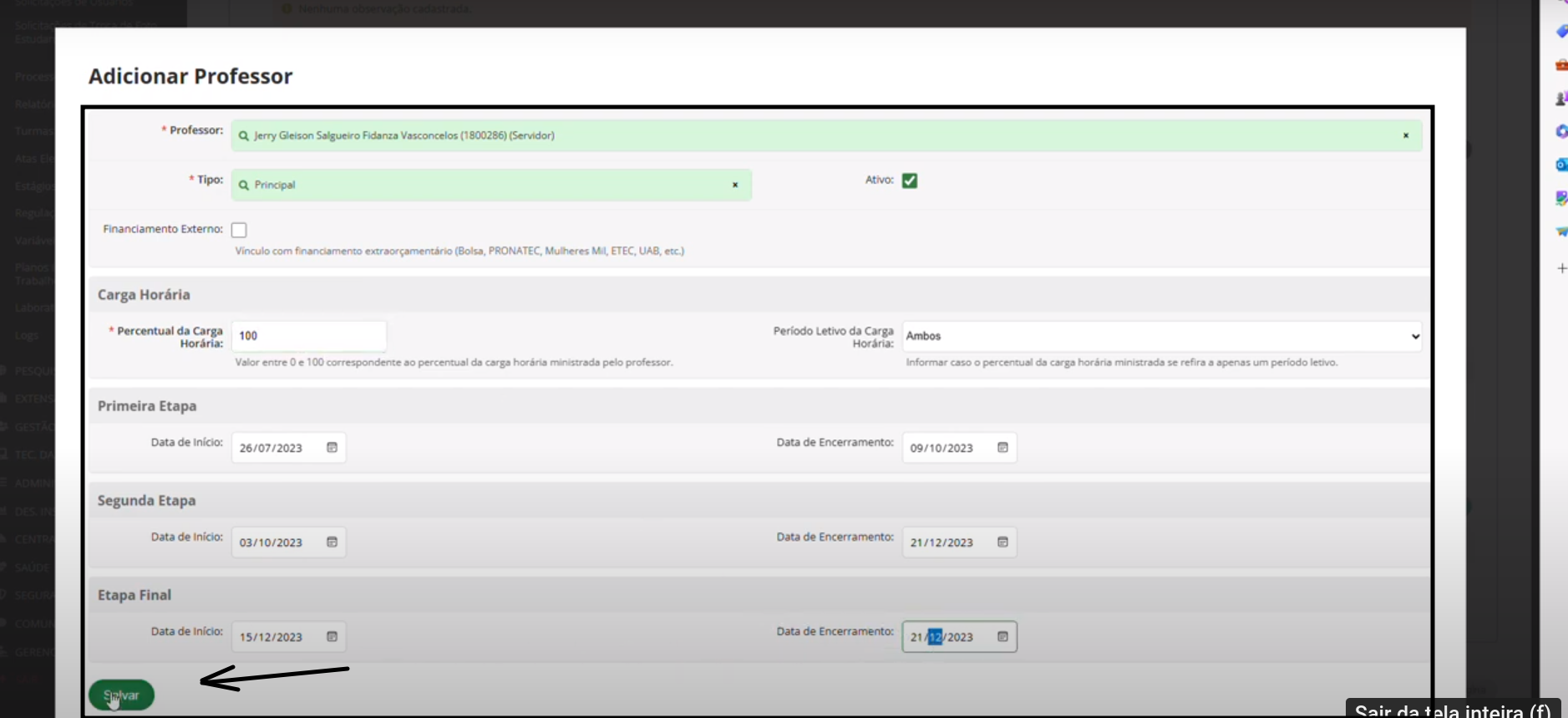Enable the Financiamento Externo checkbox

239,230
